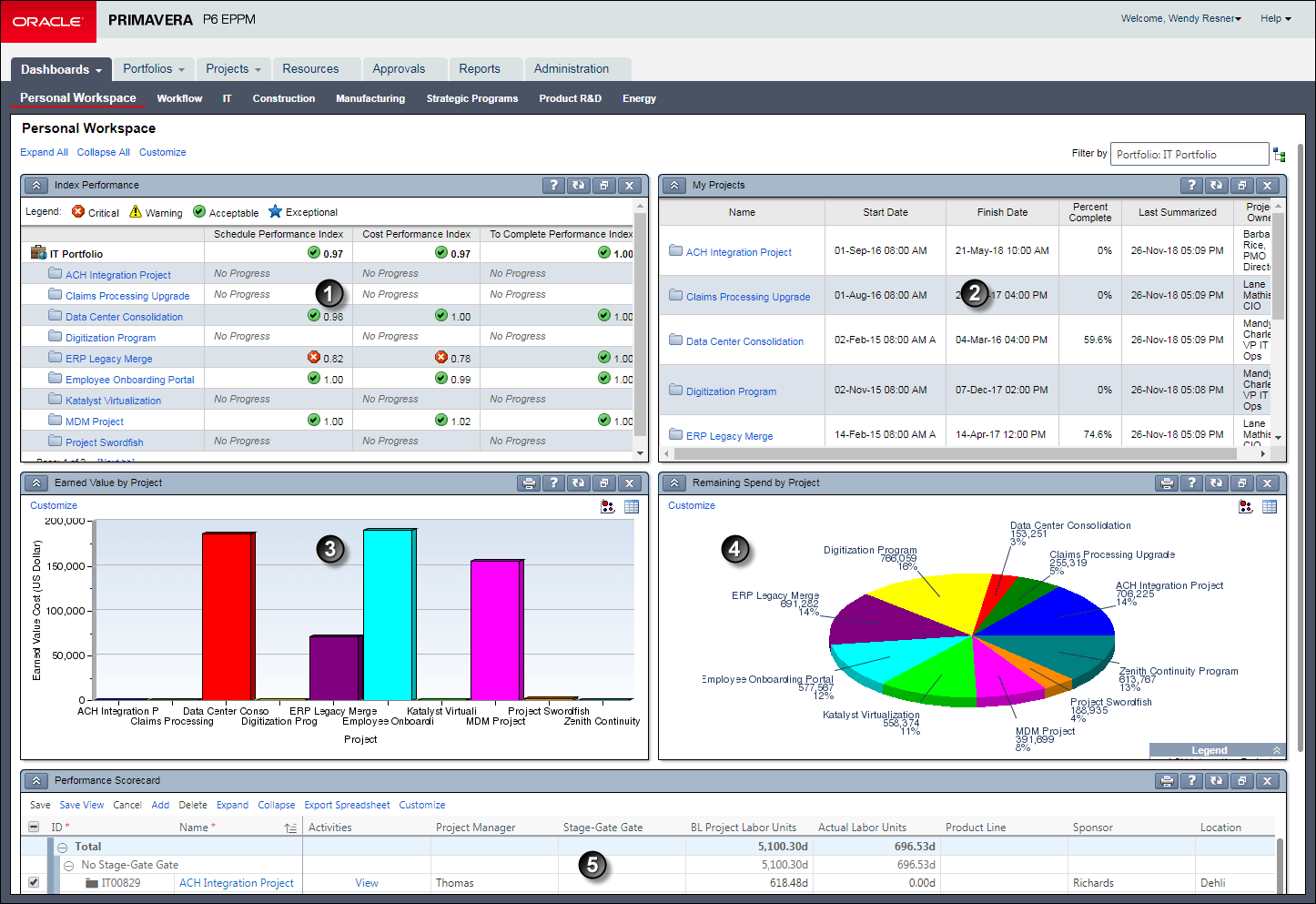Refresh the Performance Scorecard panel
1316x904 pixels.
(1217, 780)
